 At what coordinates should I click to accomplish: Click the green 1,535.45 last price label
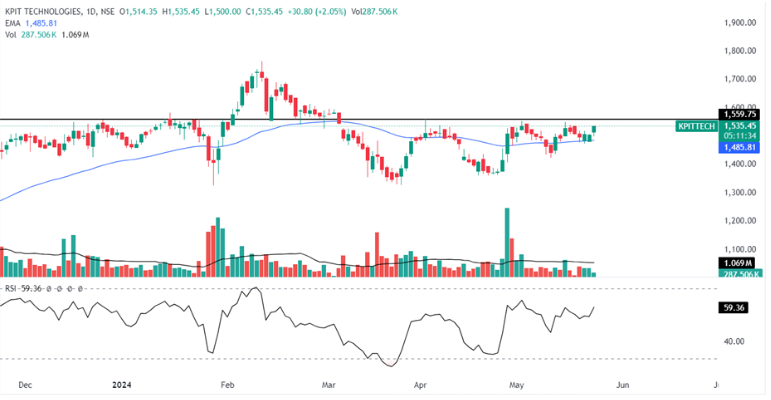click(739, 127)
